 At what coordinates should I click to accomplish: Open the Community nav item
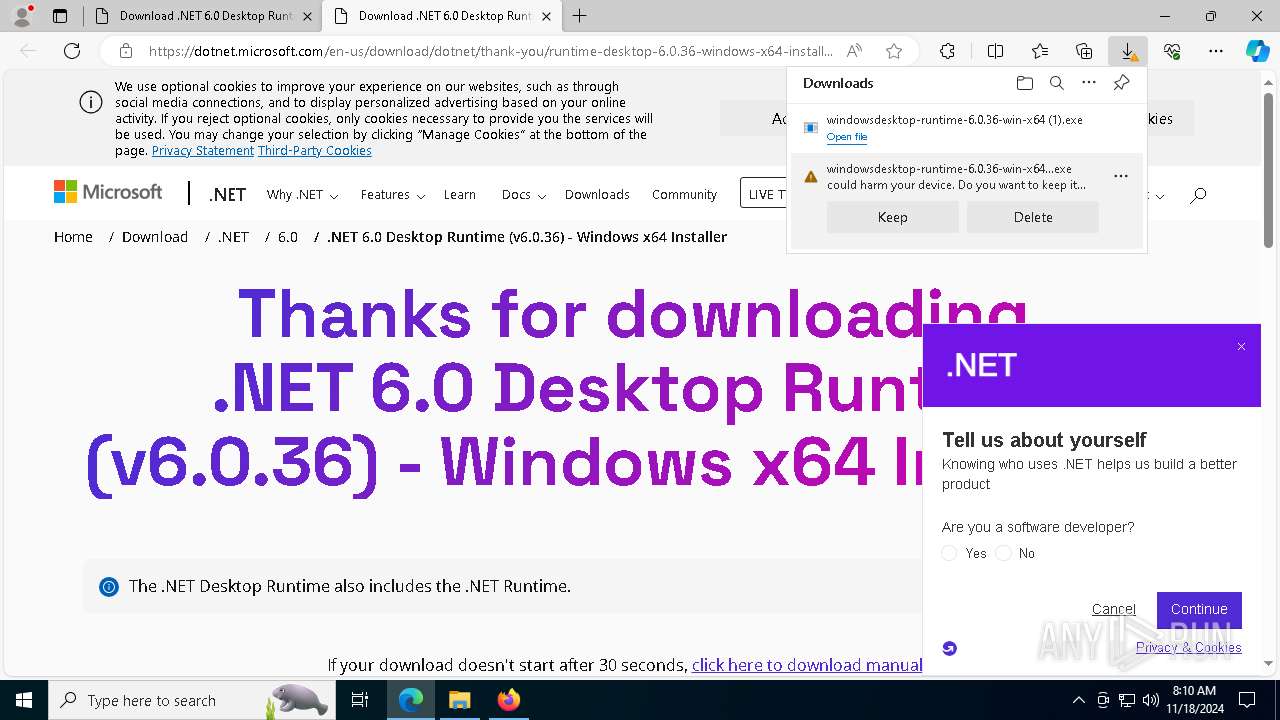pyautogui.click(x=684, y=195)
